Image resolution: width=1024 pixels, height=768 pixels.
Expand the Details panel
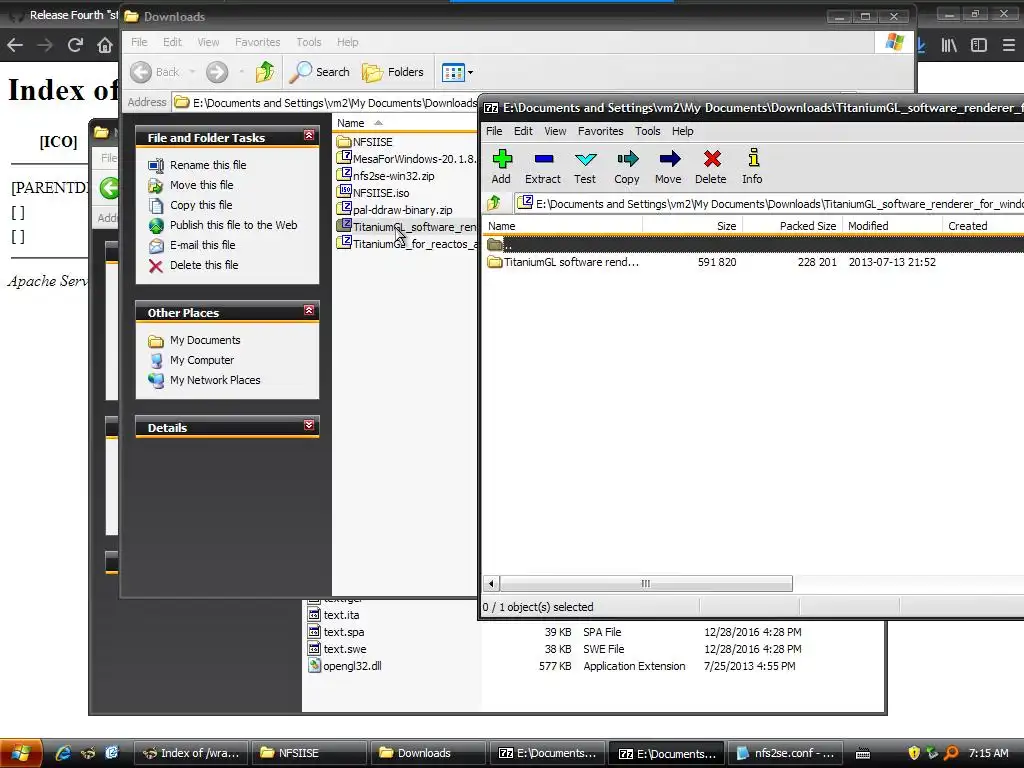309,425
